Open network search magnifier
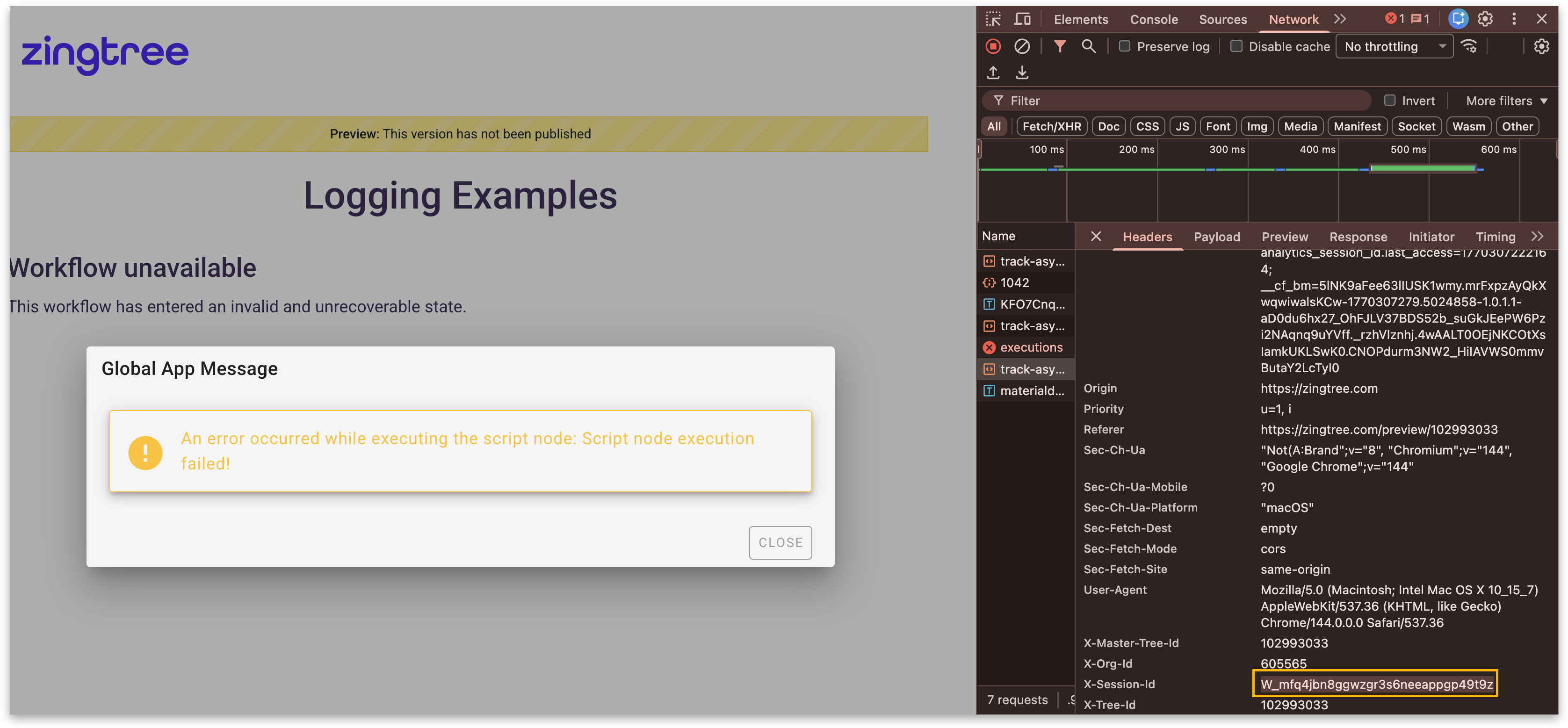Viewport: 1568px width, 728px height. (1088, 46)
